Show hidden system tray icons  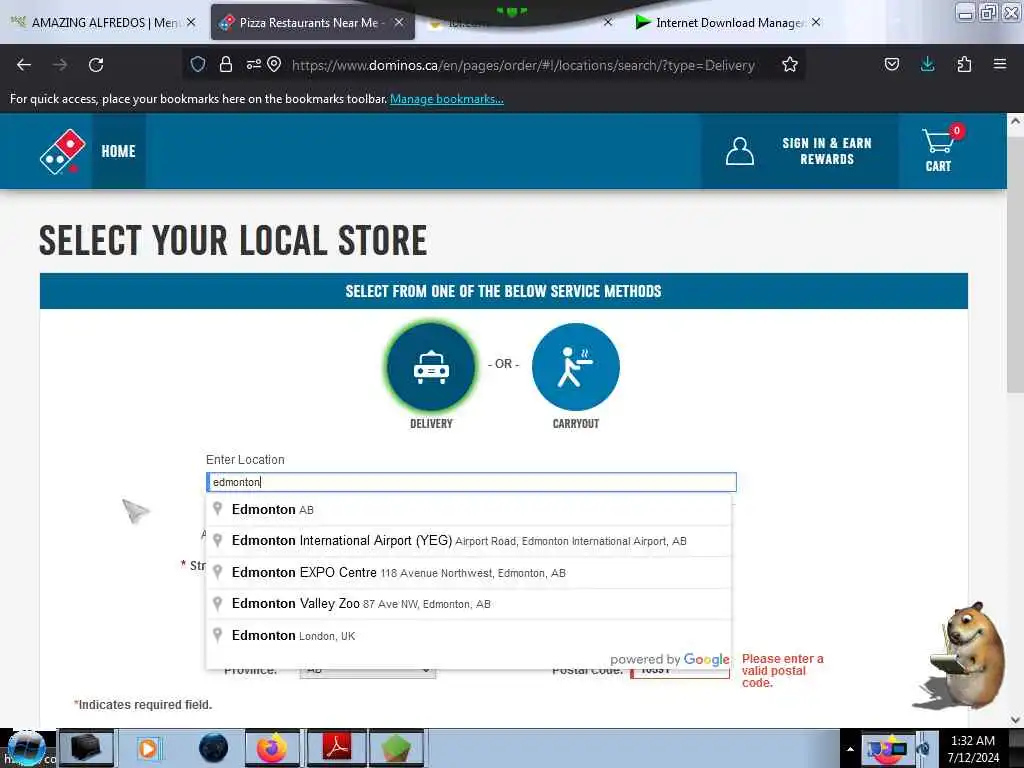[850, 749]
